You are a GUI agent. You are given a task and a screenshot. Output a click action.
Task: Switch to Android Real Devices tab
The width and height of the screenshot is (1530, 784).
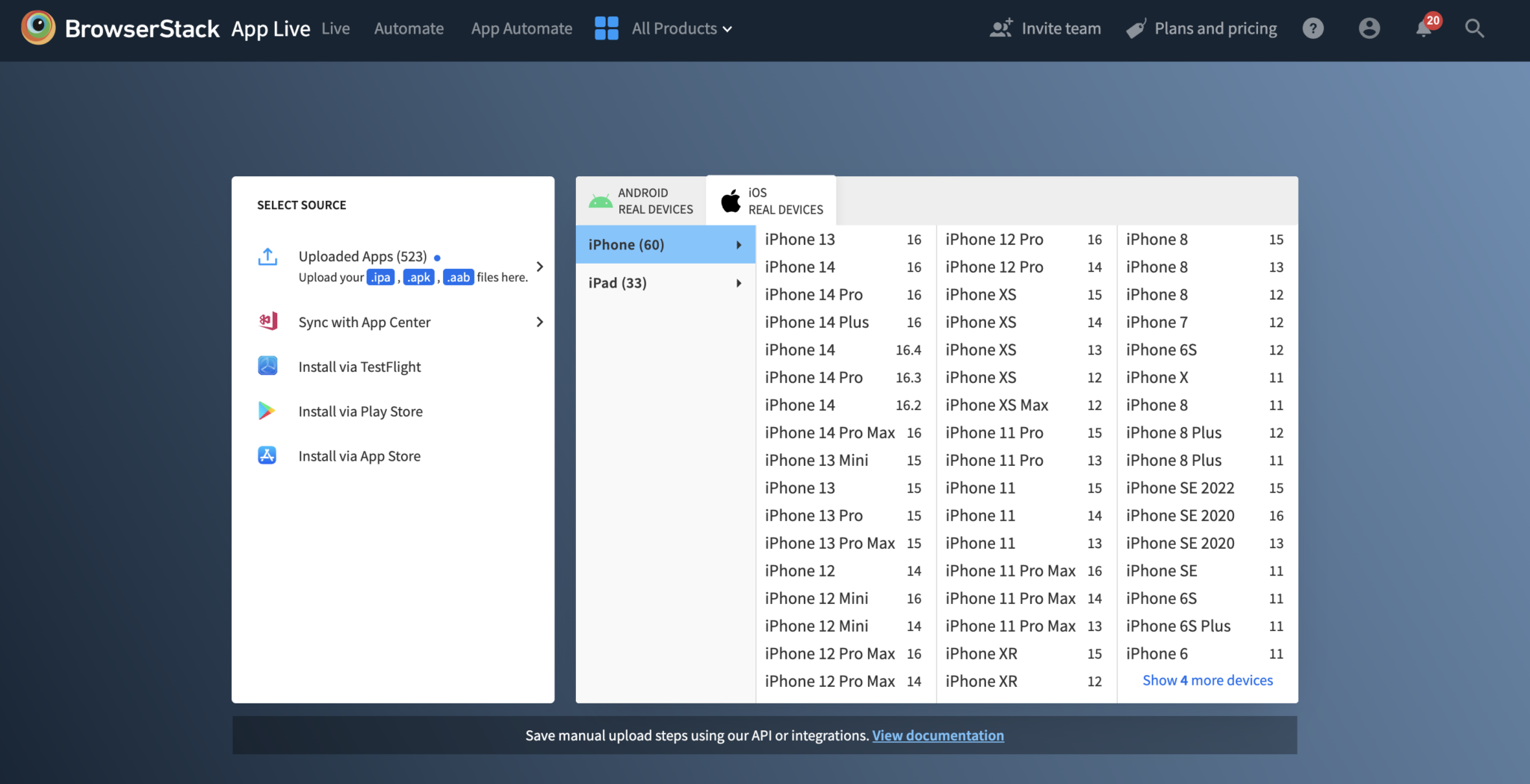pos(642,201)
